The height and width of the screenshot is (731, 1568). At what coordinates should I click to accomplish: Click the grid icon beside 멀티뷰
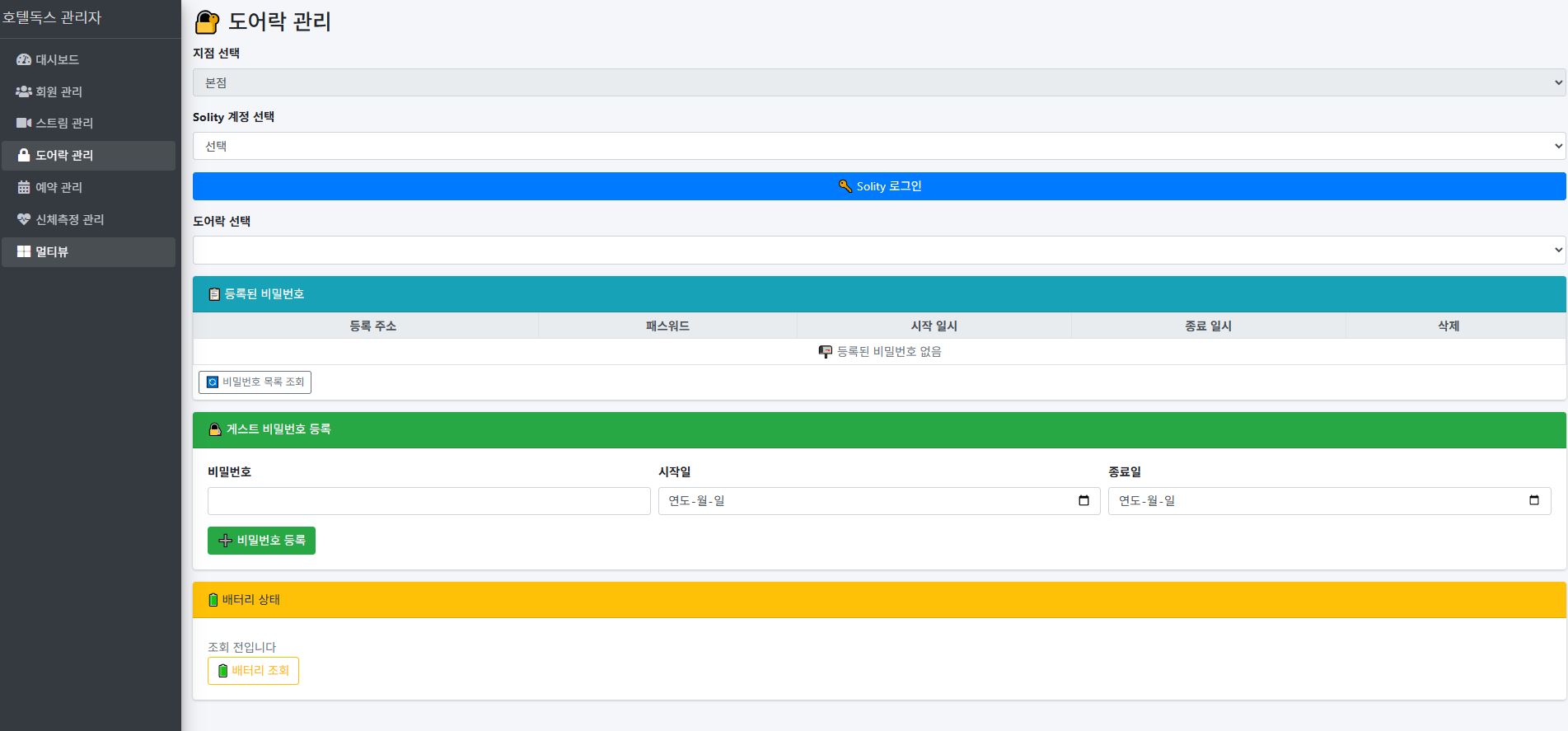pyautogui.click(x=24, y=251)
